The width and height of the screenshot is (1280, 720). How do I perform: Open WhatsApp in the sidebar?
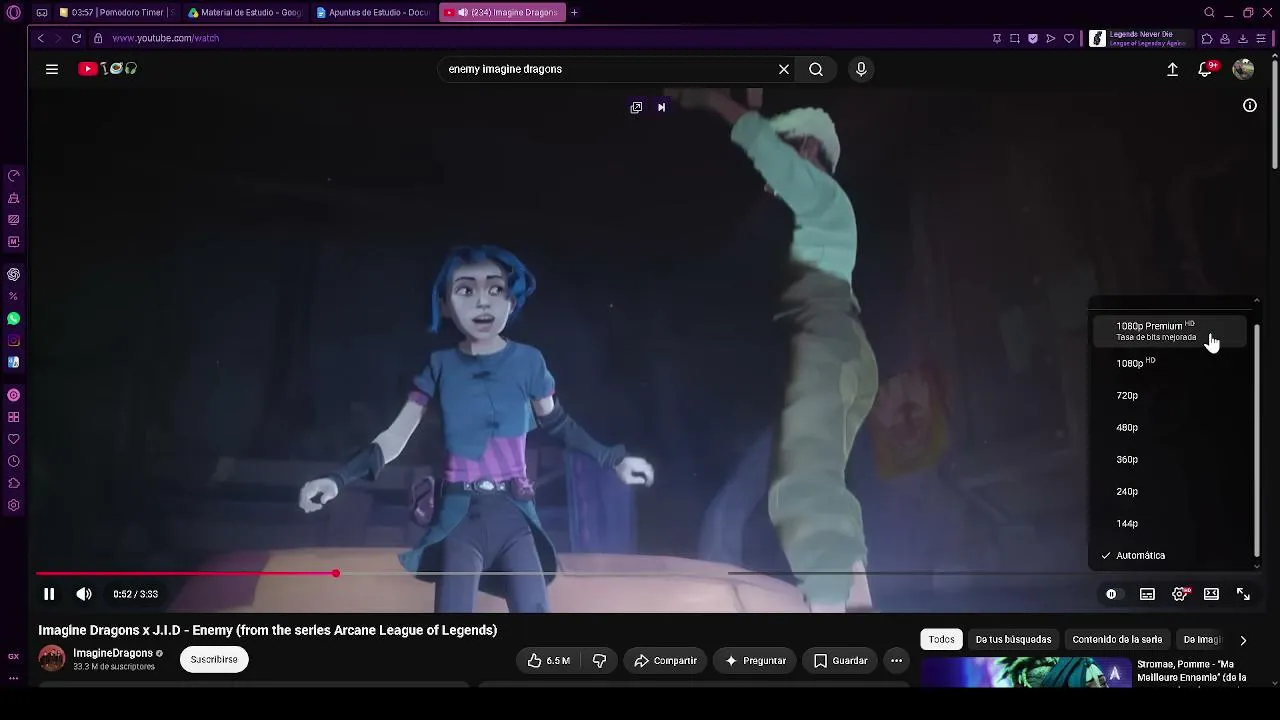tap(13, 318)
